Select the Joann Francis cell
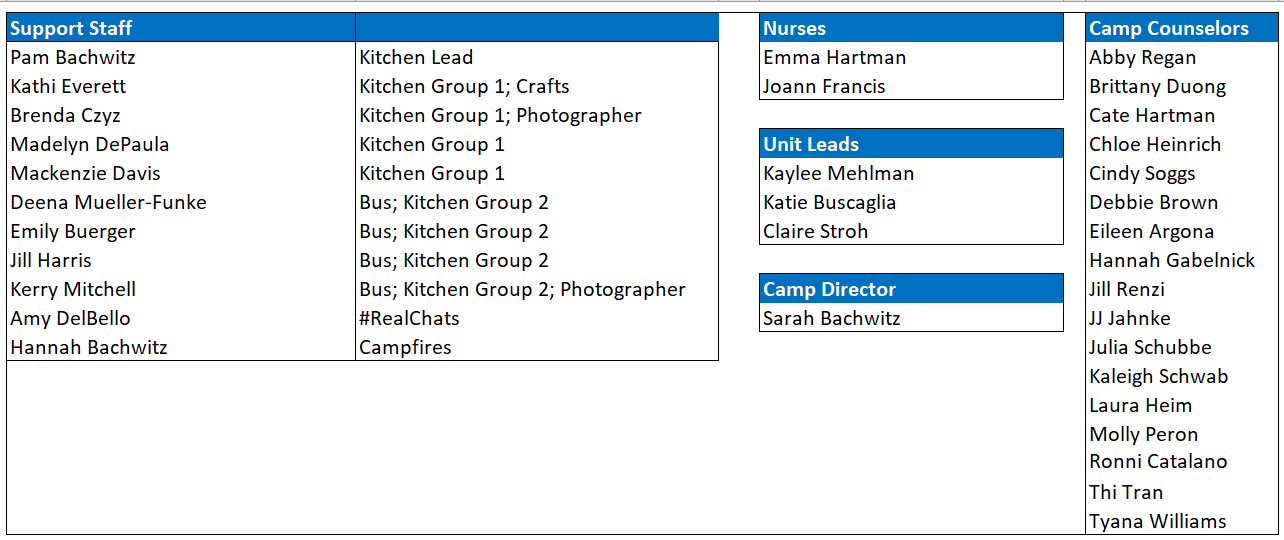This screenshot has height=540, width=1284. pos(911,86)
